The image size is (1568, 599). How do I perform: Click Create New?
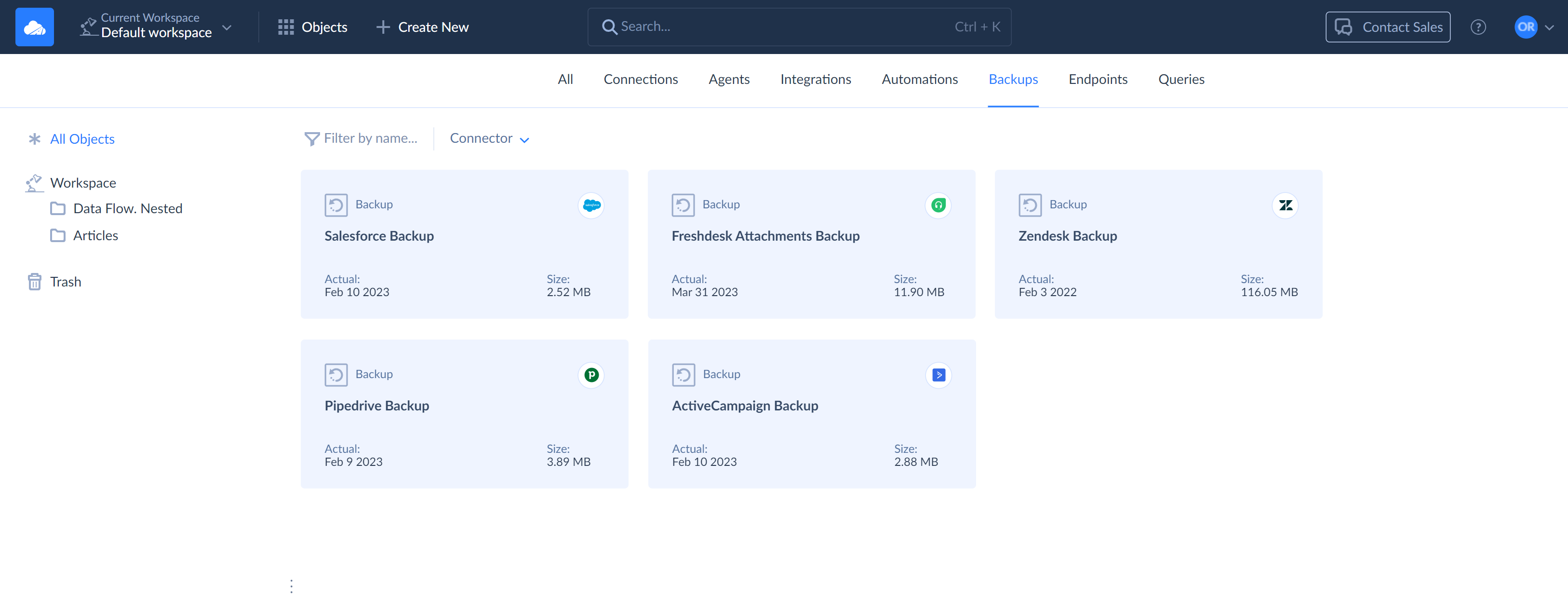[x=422, y=27]
